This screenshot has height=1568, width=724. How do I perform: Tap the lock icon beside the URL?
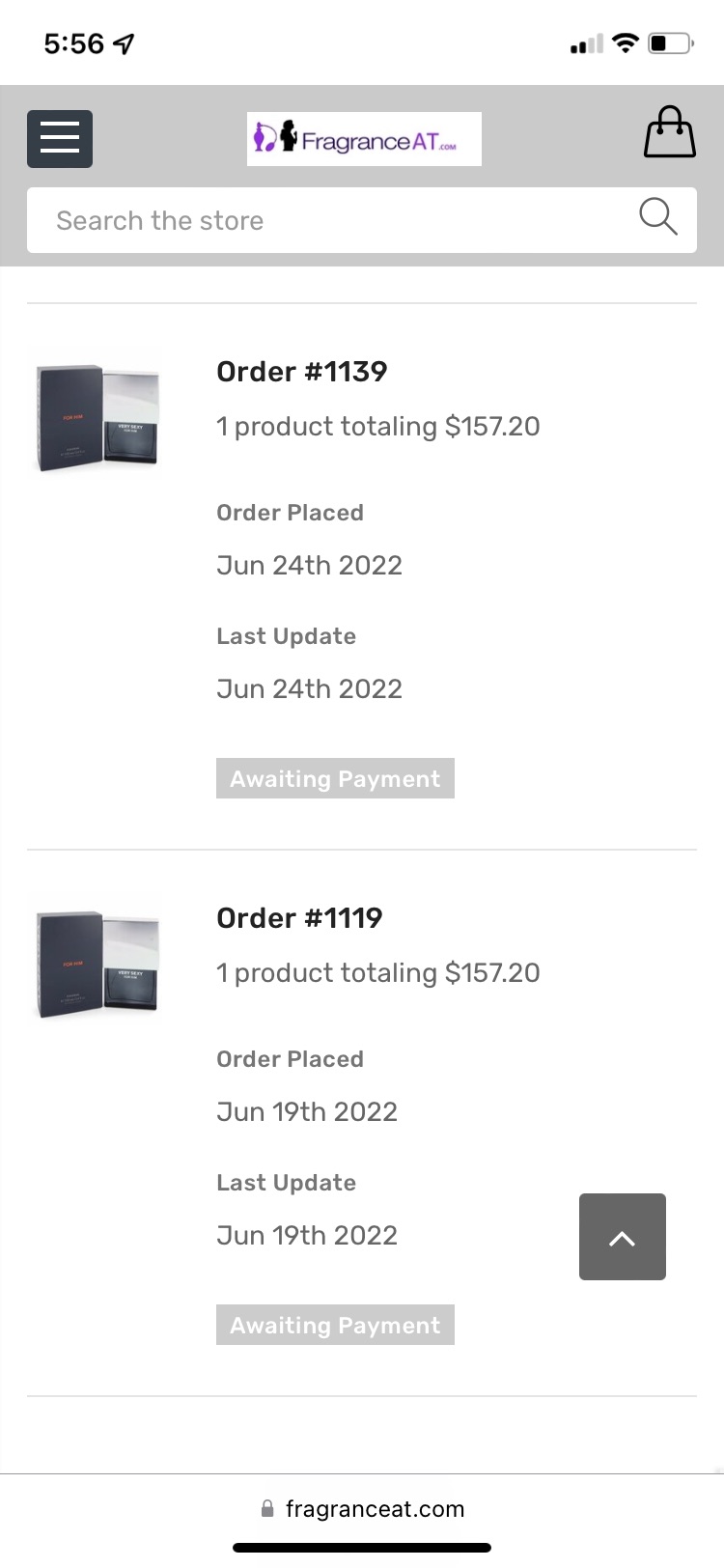pyautogui.click(x=267, y=1508)
